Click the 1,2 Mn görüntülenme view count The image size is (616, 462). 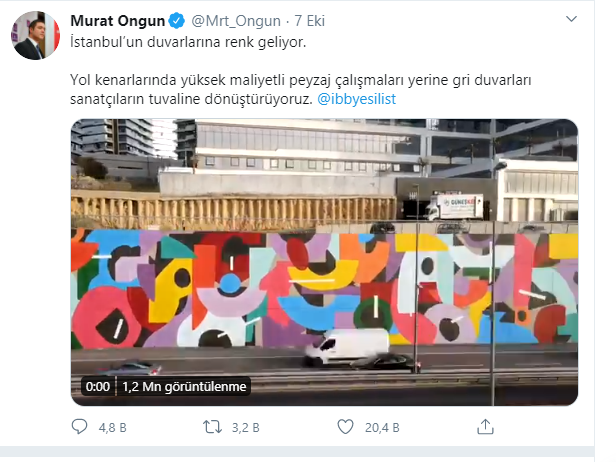pyautogui.click(x=184, y=387)
